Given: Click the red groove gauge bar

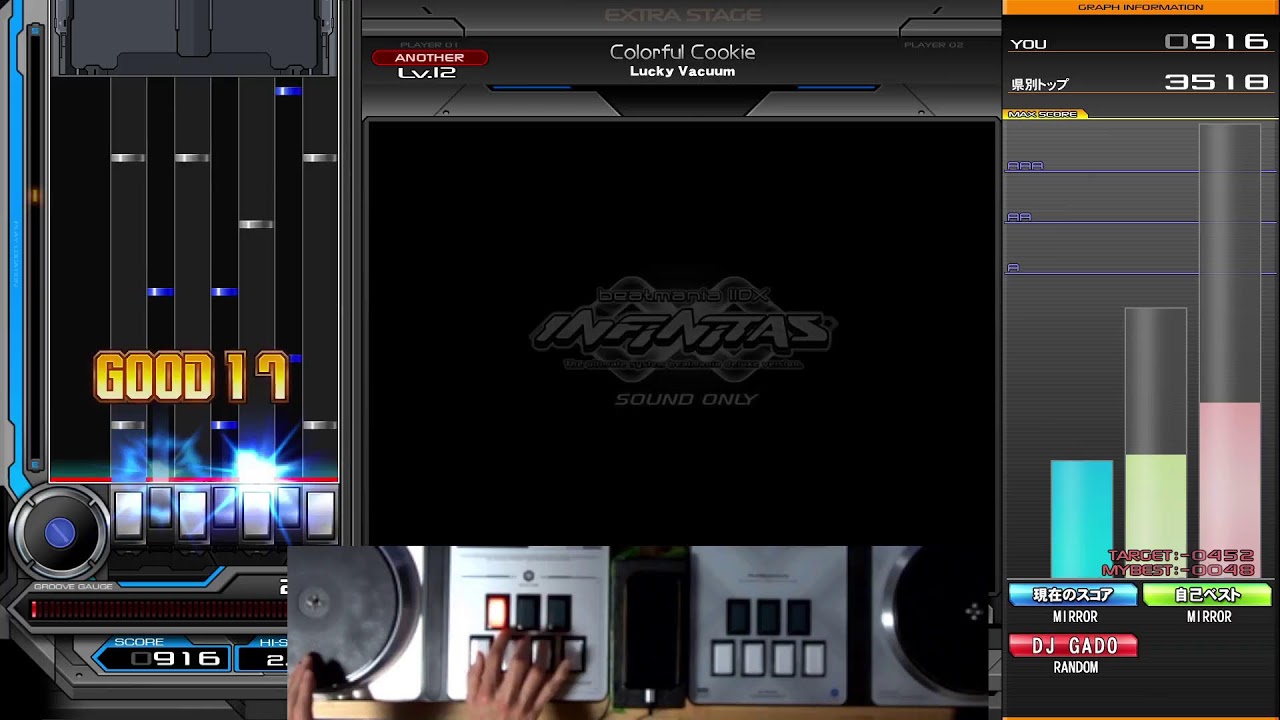Looking at the screenshot, I should 158,609.
